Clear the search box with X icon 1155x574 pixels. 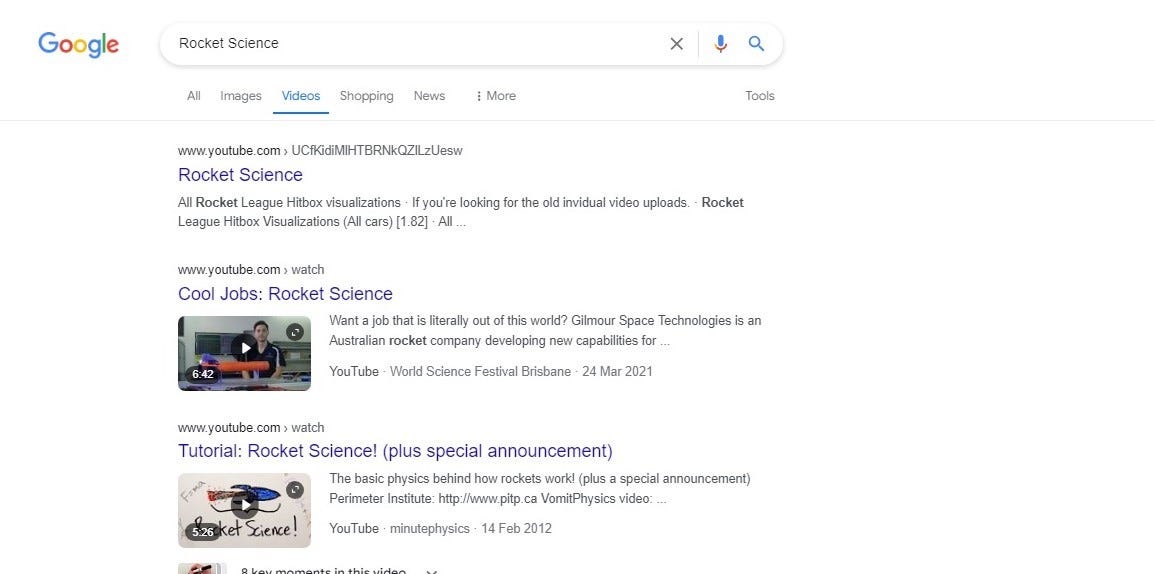[x=676, y=43]
